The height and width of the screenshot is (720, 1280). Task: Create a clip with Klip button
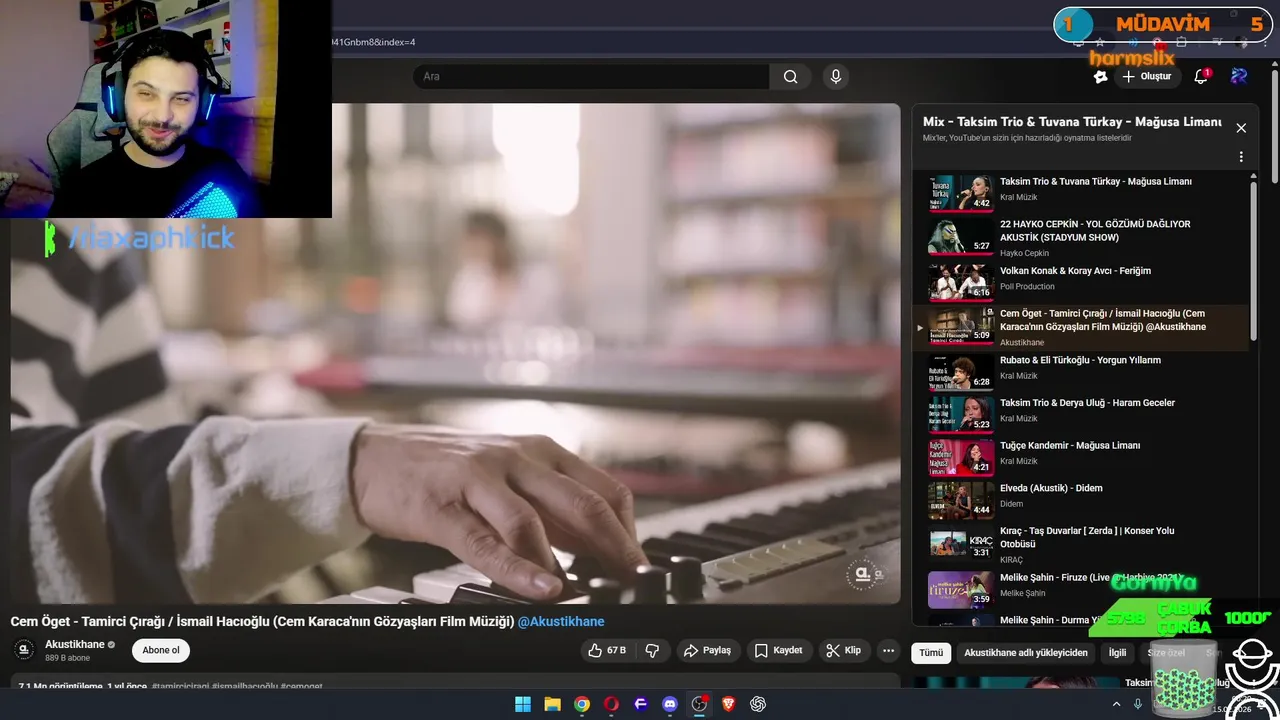843,650
